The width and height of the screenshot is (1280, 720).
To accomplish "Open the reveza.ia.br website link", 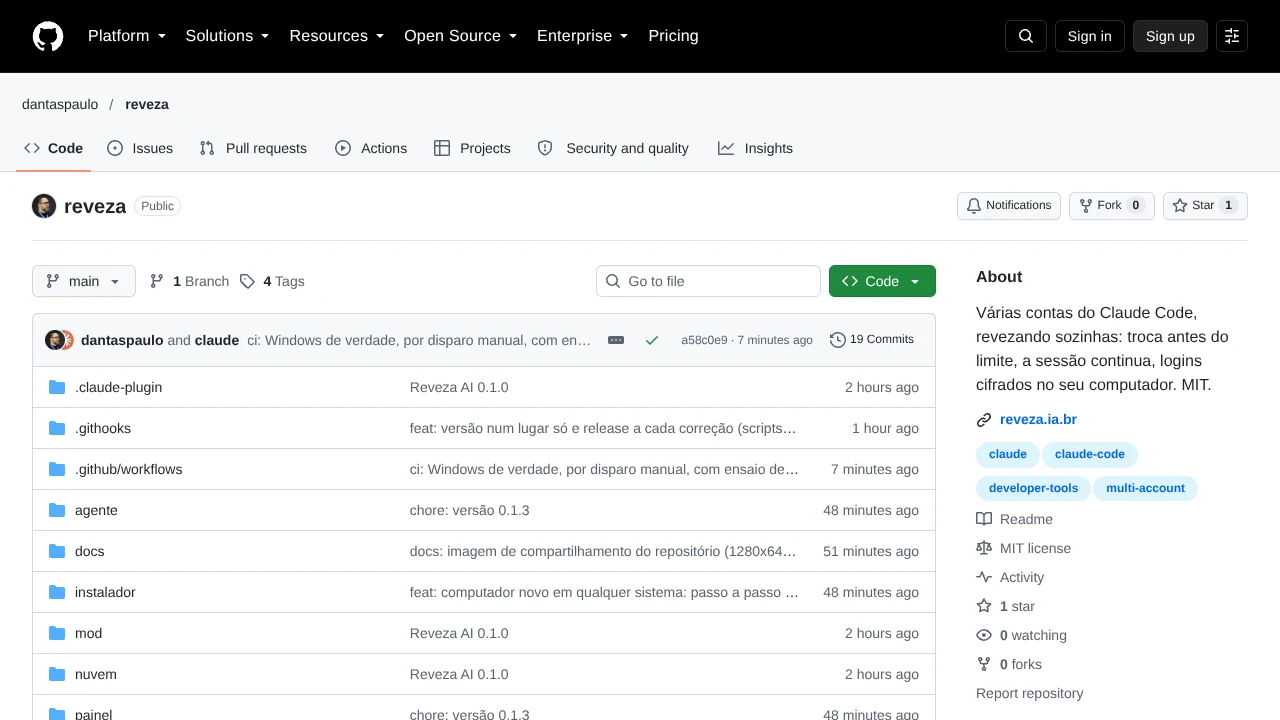I will click(x=1038, y=420).
